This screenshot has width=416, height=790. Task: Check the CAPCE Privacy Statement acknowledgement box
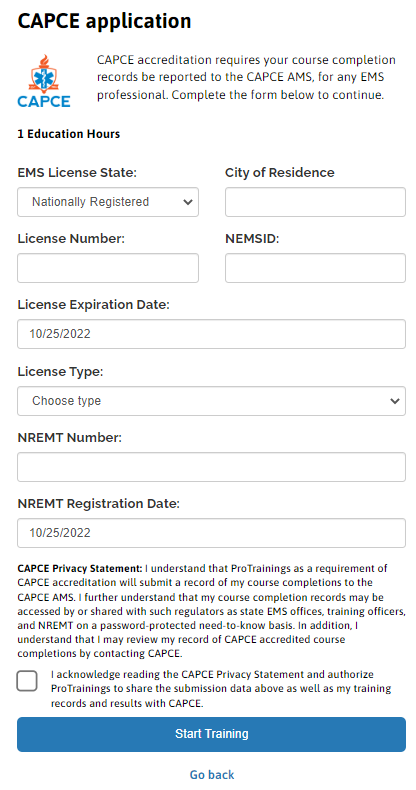[x=27, y=681]
